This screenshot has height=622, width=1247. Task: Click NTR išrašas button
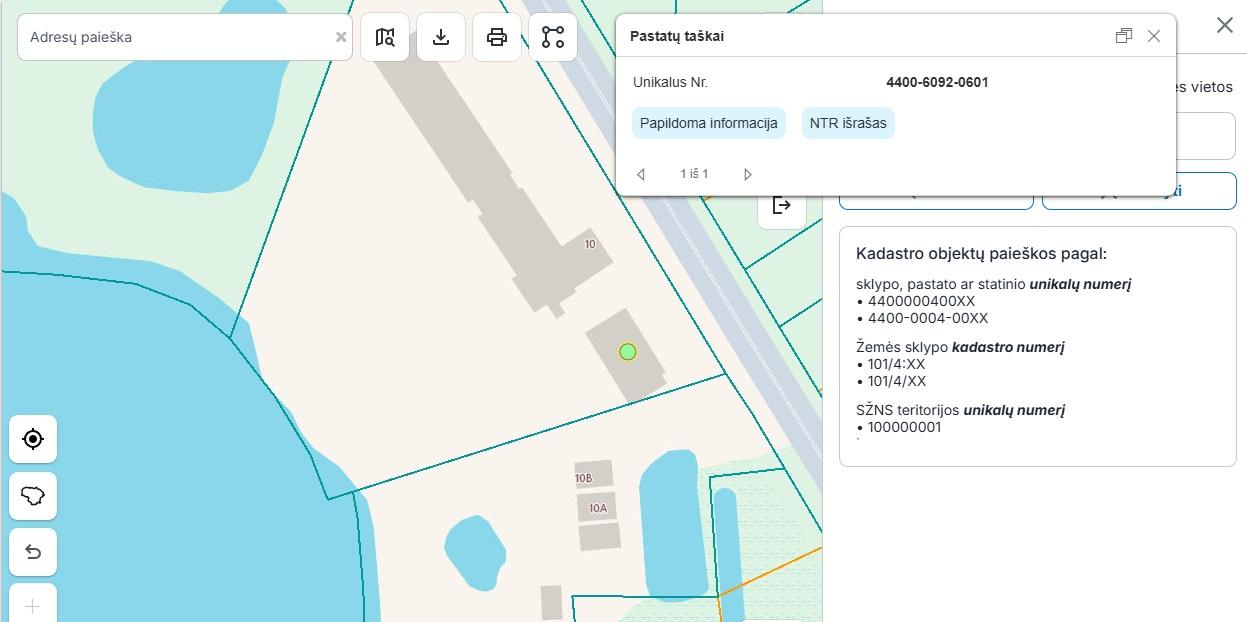tap(848, 123)
